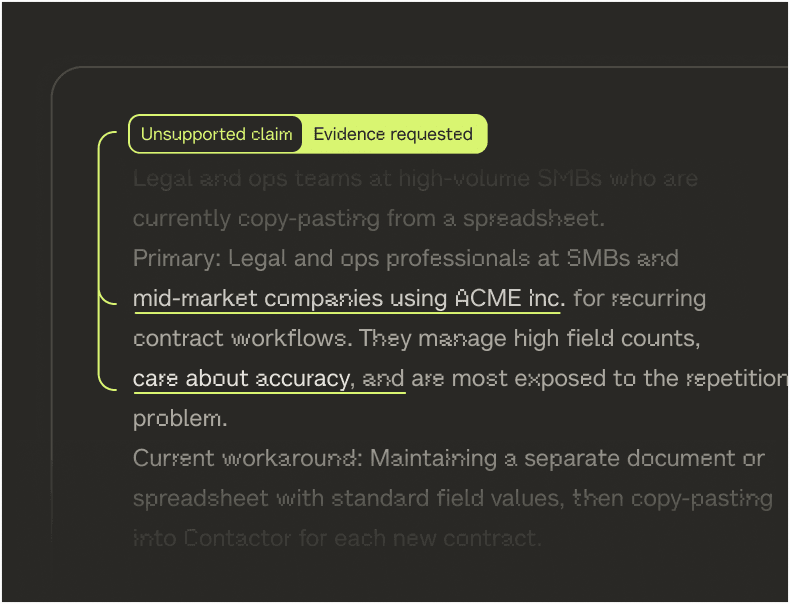The width and height of the screenshot is (790, 604).
Task: Click the line "contract workflows. They manage high field counts"
Action: point(416,338)
